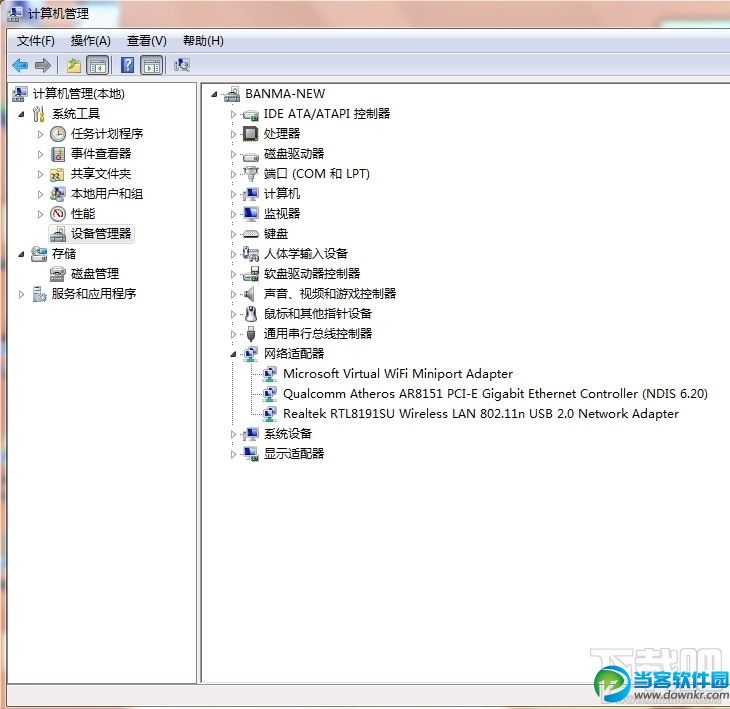Select 设备管理器 in the left tree
Screen dimensions: 730x709
point(101,234)
